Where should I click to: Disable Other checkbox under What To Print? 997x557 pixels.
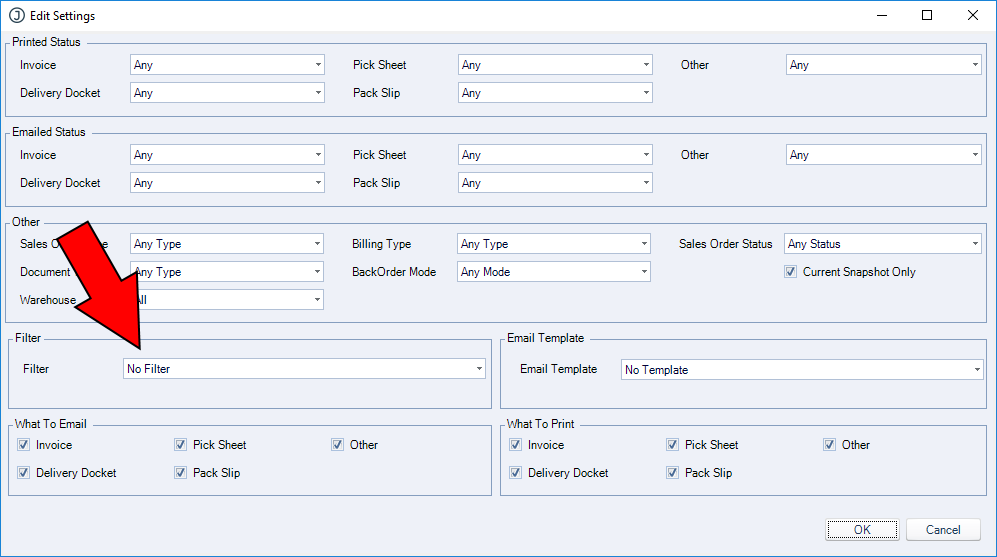coord(830,445)
